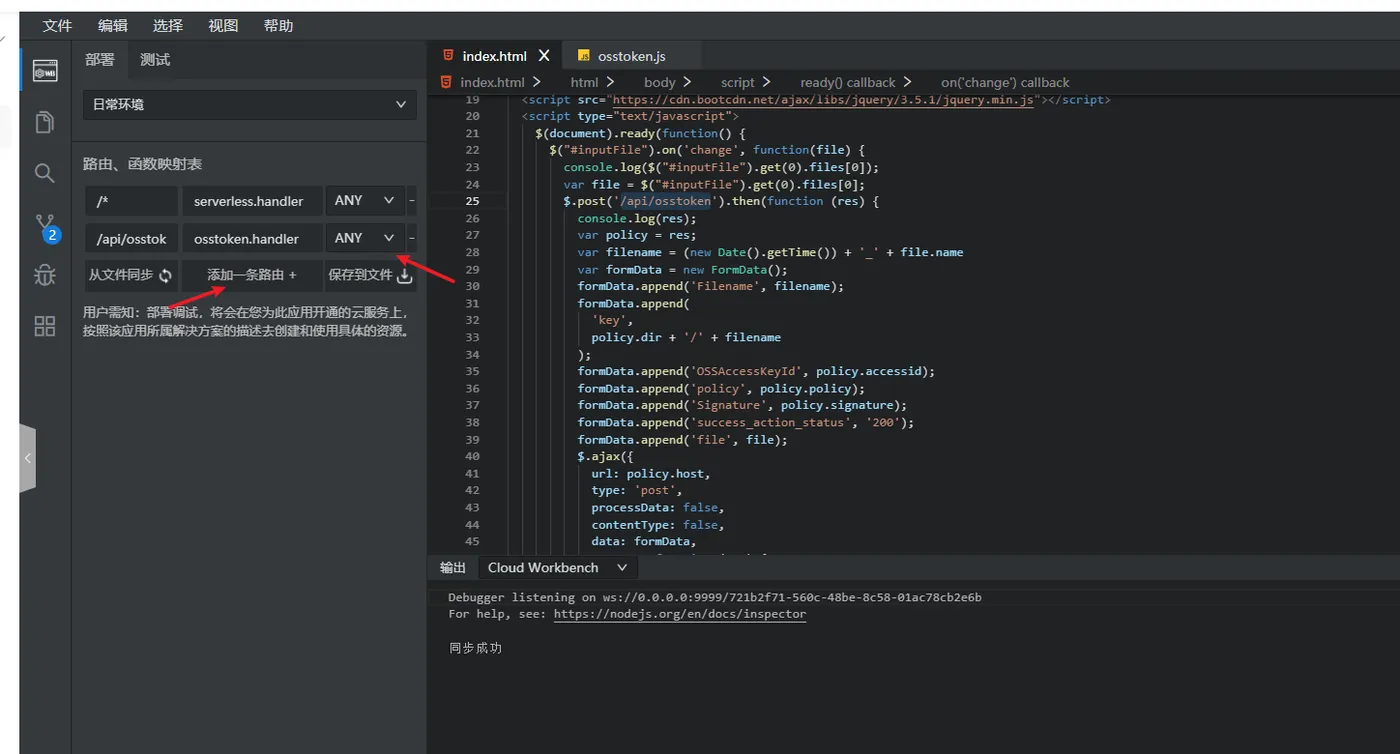
Task: Click 'var policy = res;' line
Action: (x=636, y=235)
